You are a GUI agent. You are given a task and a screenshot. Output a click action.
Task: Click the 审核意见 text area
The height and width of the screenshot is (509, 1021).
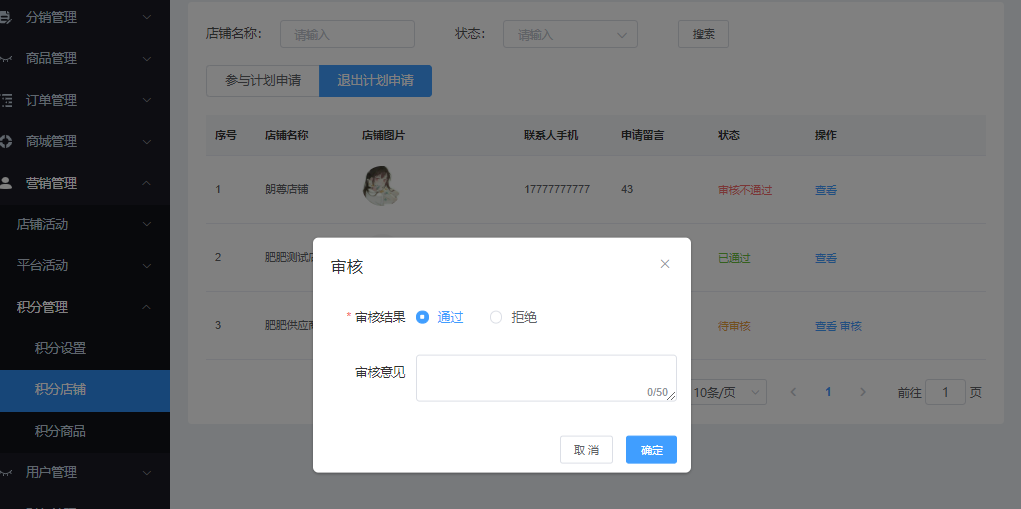coord(545,378)
